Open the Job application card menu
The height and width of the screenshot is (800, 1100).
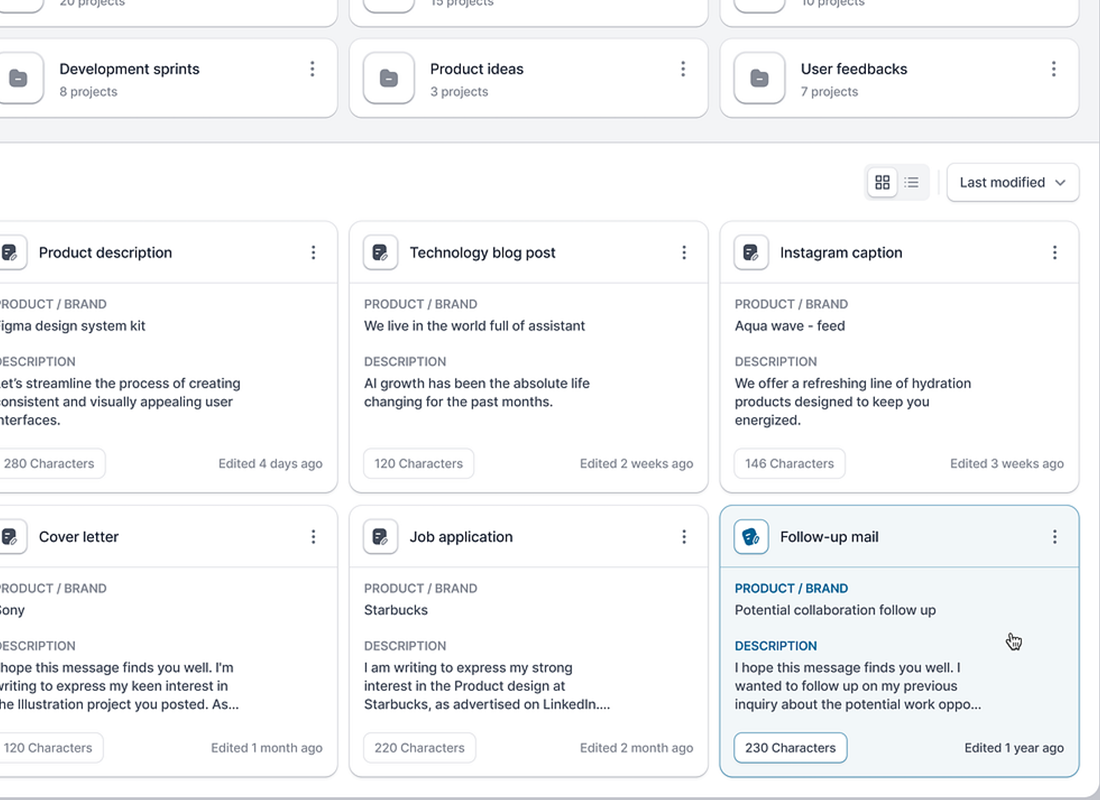click(683, 536)
